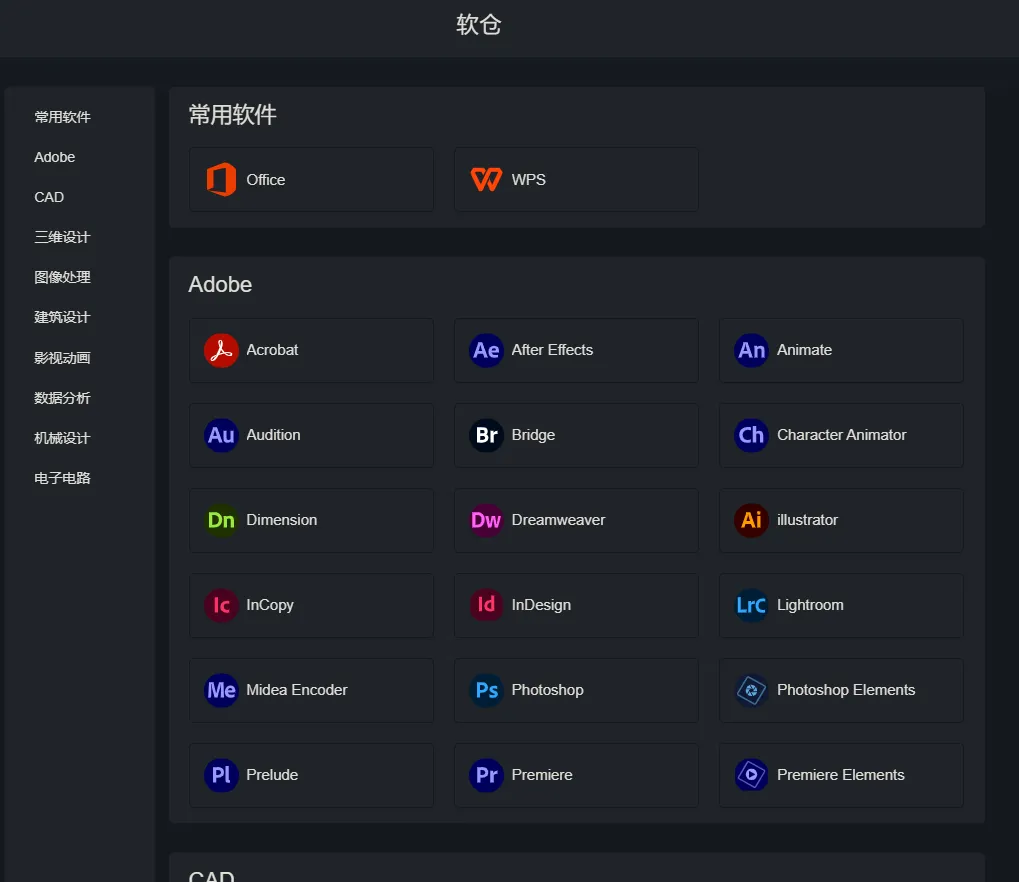1019x882 pixels.
Task: Click the Photoshop Ps icon
Action: (x=486, y=691)
